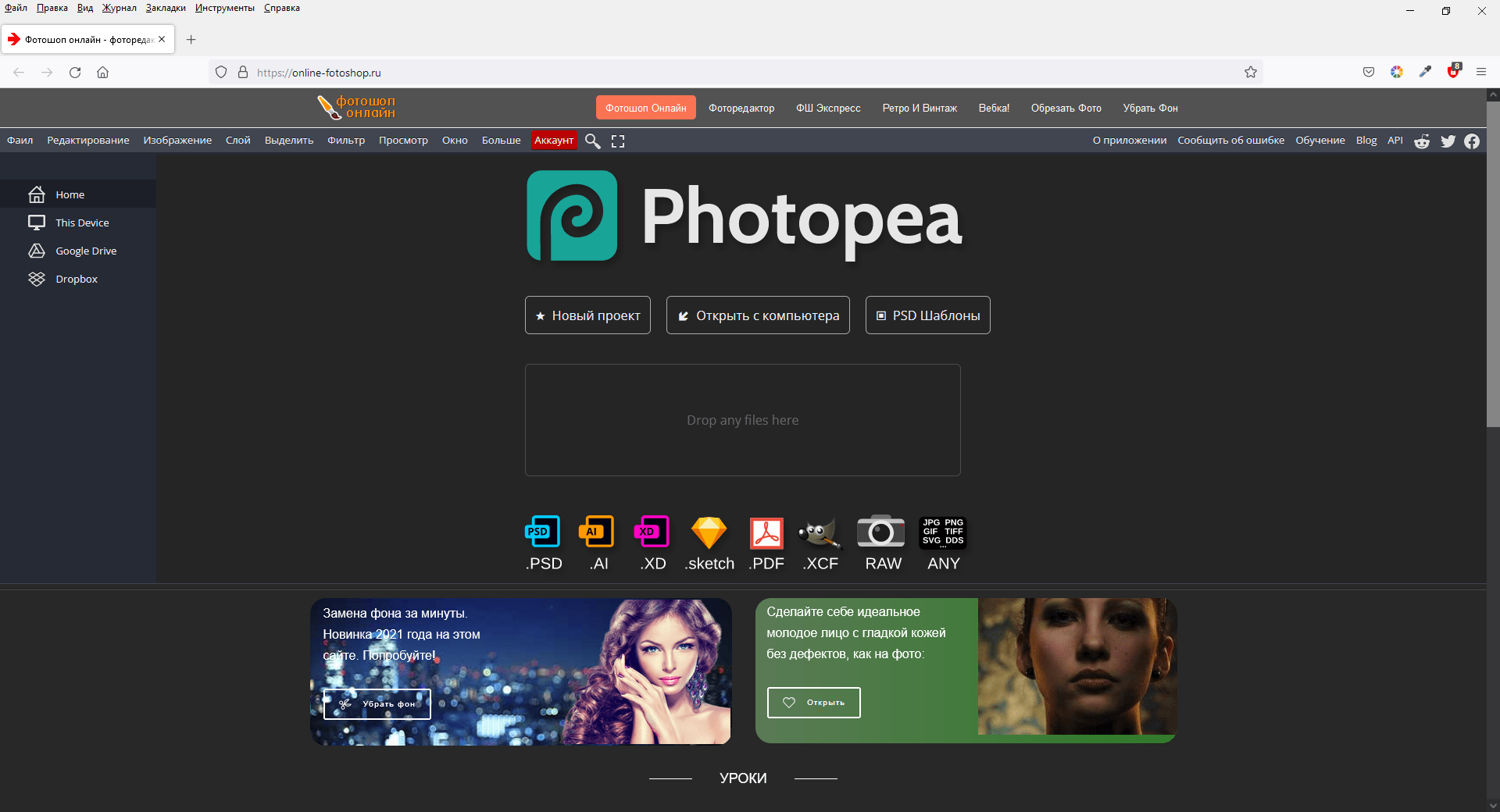Open the Обучение link
The image size is (1500, 812).
1320,141
